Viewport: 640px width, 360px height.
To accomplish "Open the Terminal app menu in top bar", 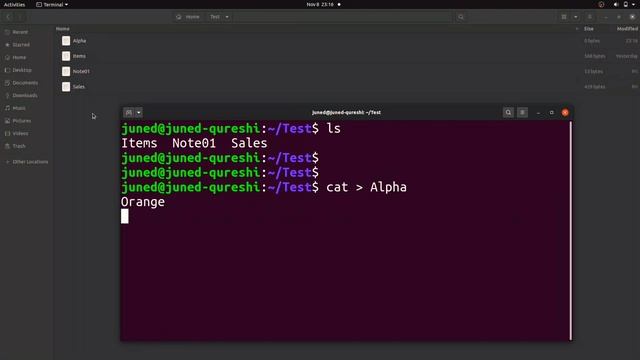I will 52,4.
